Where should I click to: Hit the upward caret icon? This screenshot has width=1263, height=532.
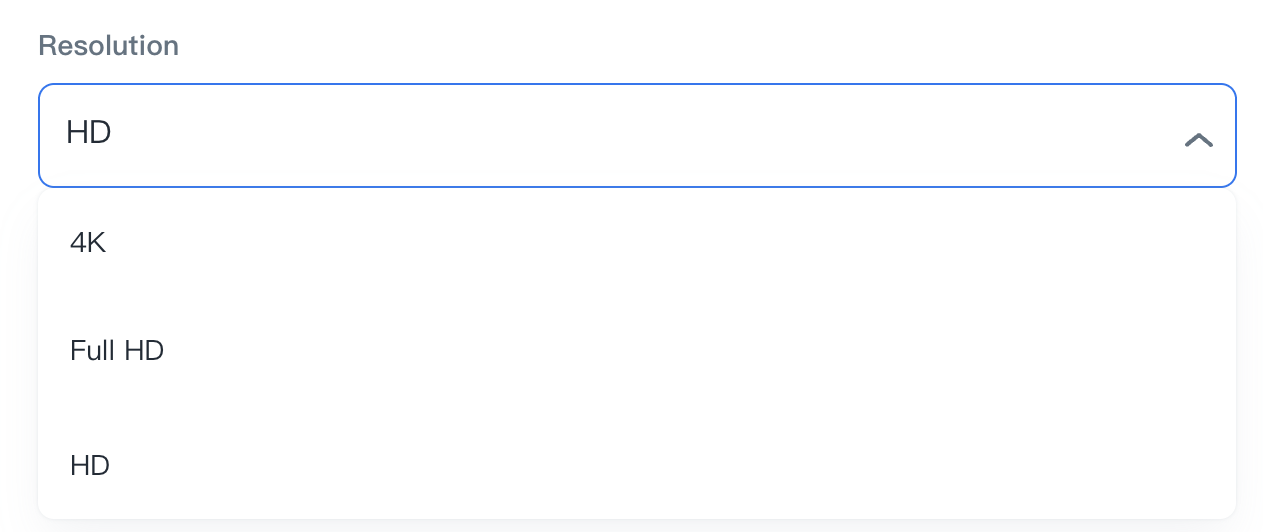[1198, 140]
